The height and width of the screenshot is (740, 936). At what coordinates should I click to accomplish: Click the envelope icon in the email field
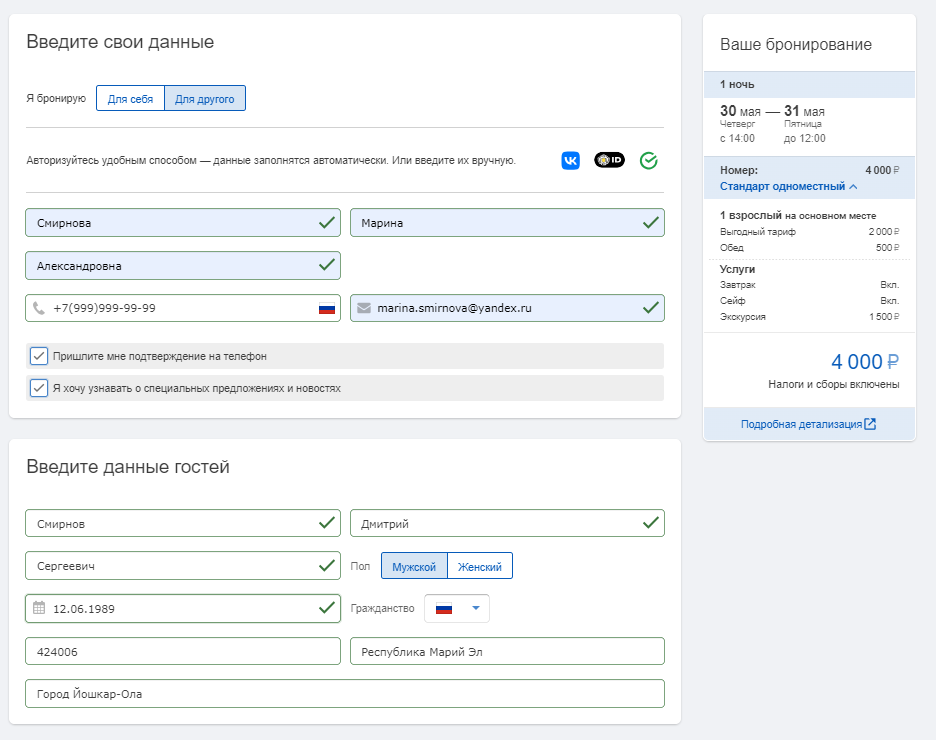[x=364, y=308]
